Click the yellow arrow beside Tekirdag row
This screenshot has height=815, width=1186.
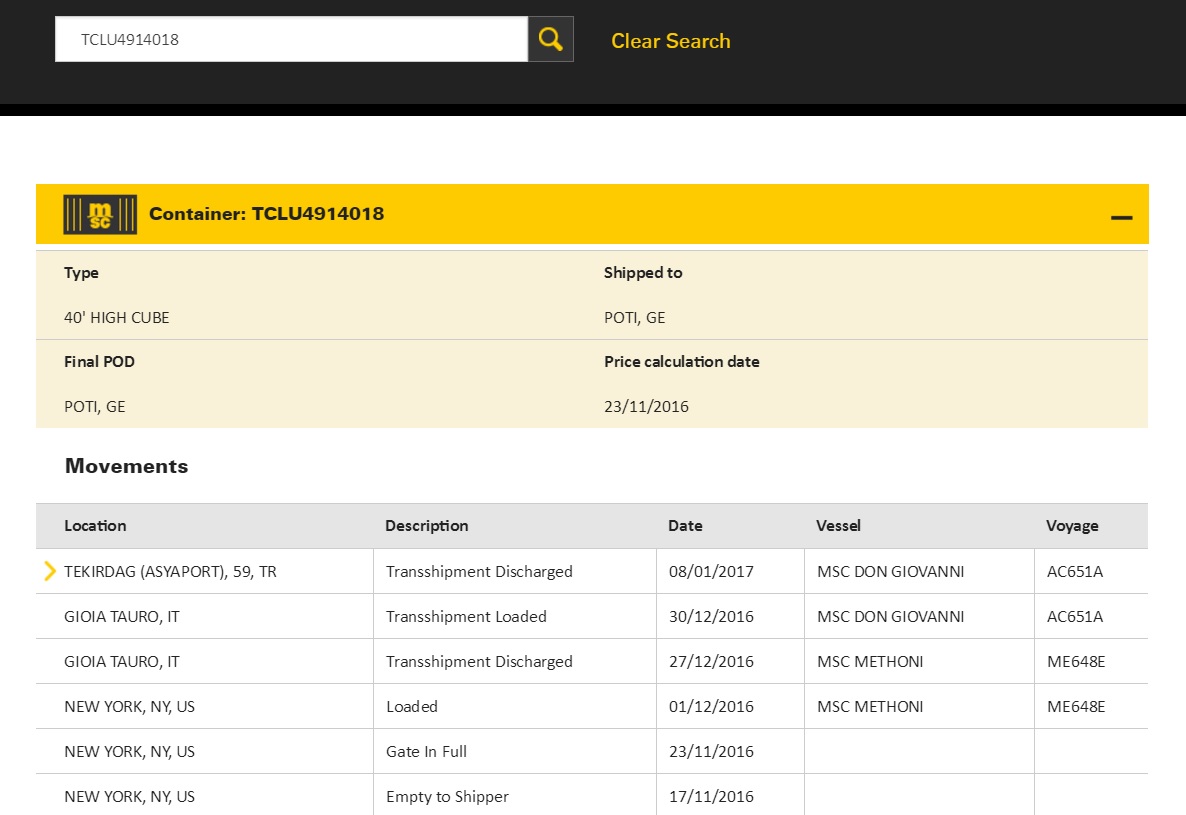[x=50, y=571]
